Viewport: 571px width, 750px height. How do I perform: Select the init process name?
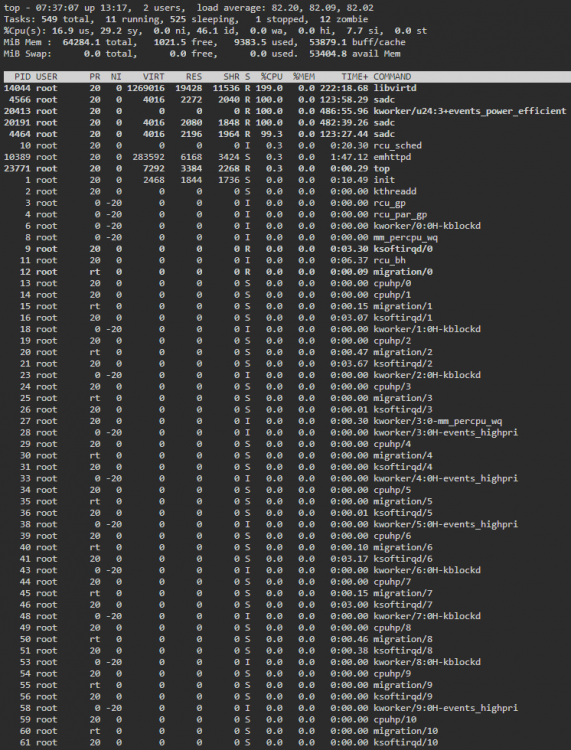(x=384, y=180)
